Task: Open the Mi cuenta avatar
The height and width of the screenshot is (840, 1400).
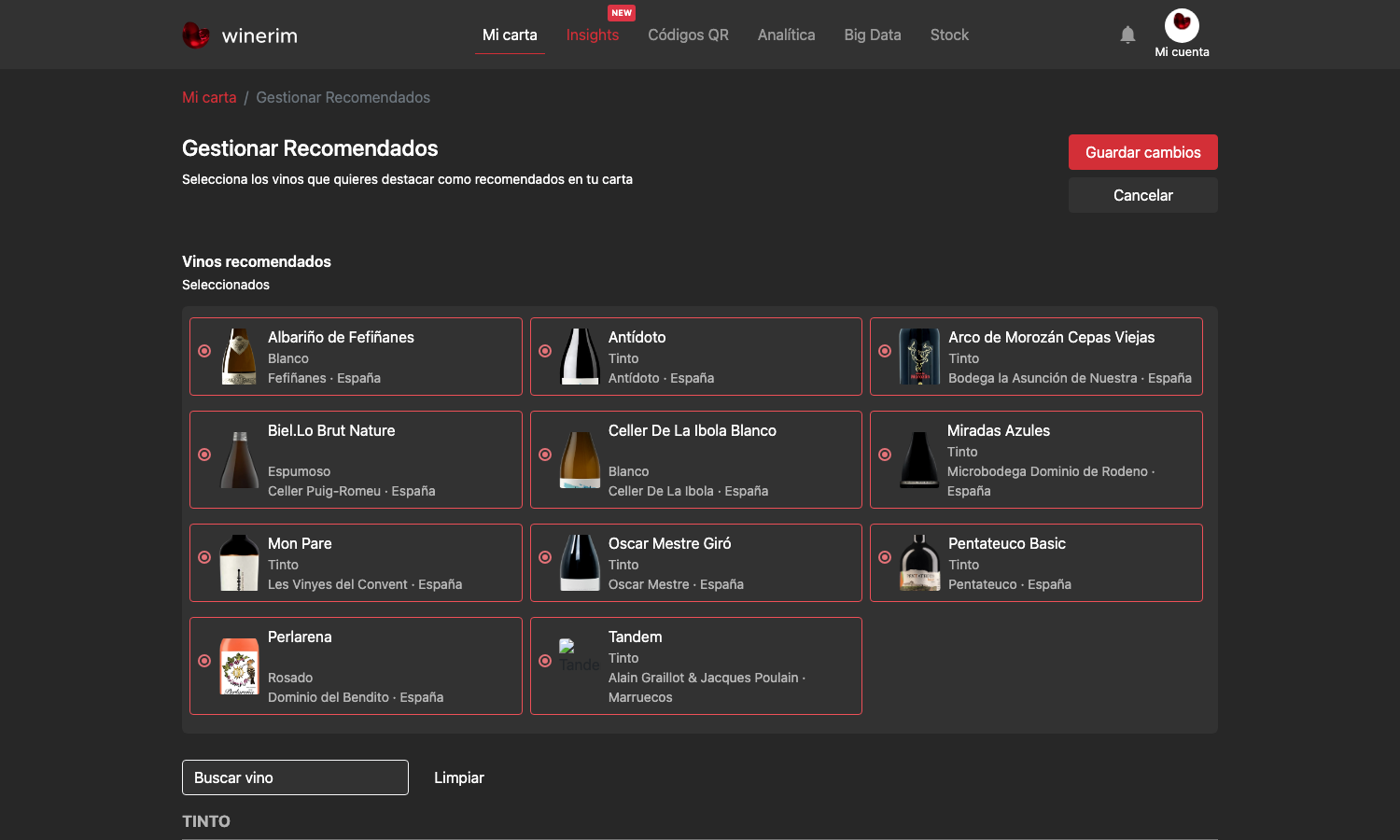Action: 1182,25
